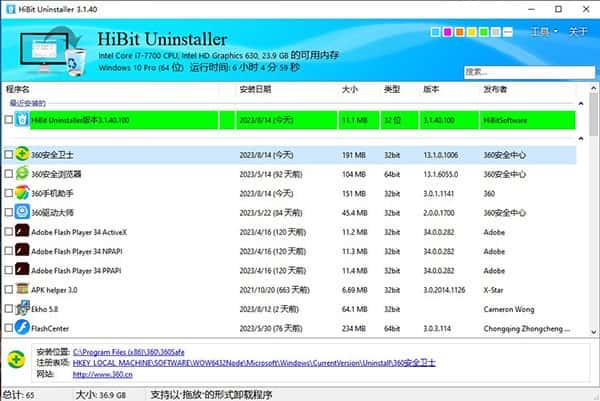Select the 360安全卫士 row name
This screenshot has height=401, width=600.
tap(52, 155)
